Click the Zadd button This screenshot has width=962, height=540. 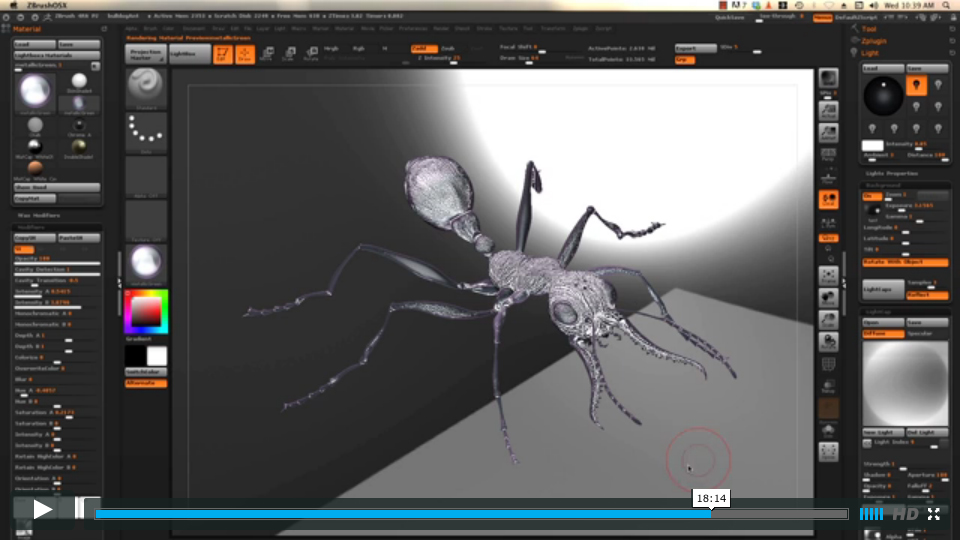click(423, 48)
